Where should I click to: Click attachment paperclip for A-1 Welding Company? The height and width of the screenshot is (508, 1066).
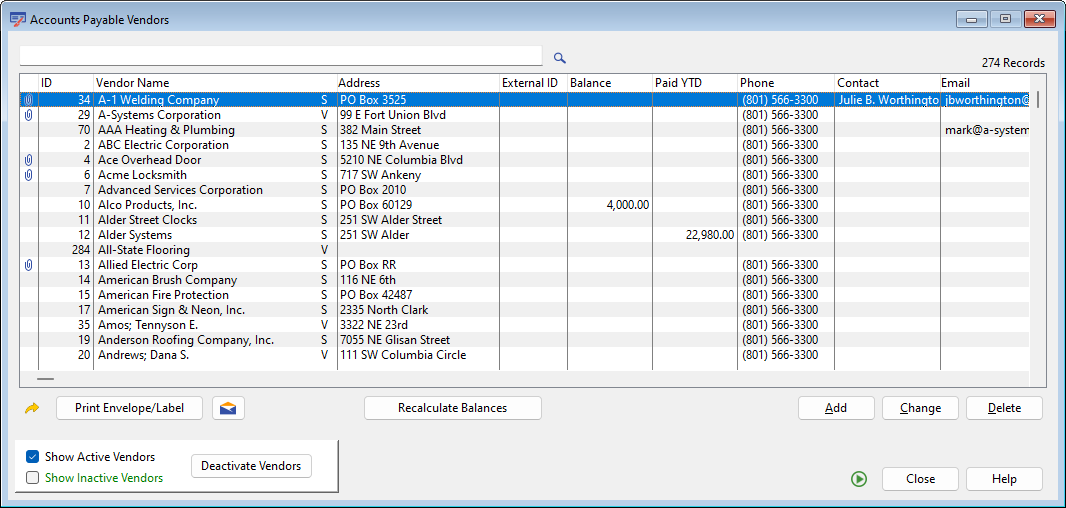click(x=29, y=100)
